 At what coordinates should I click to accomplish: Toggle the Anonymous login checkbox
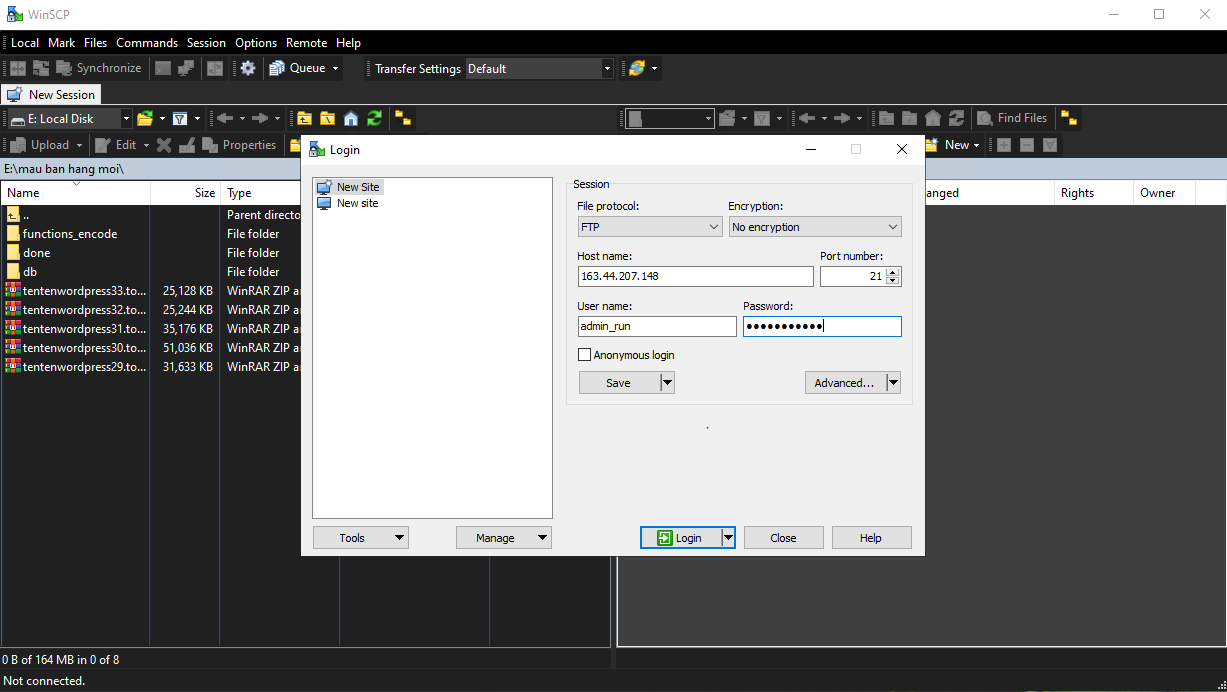tap(585, 355)
